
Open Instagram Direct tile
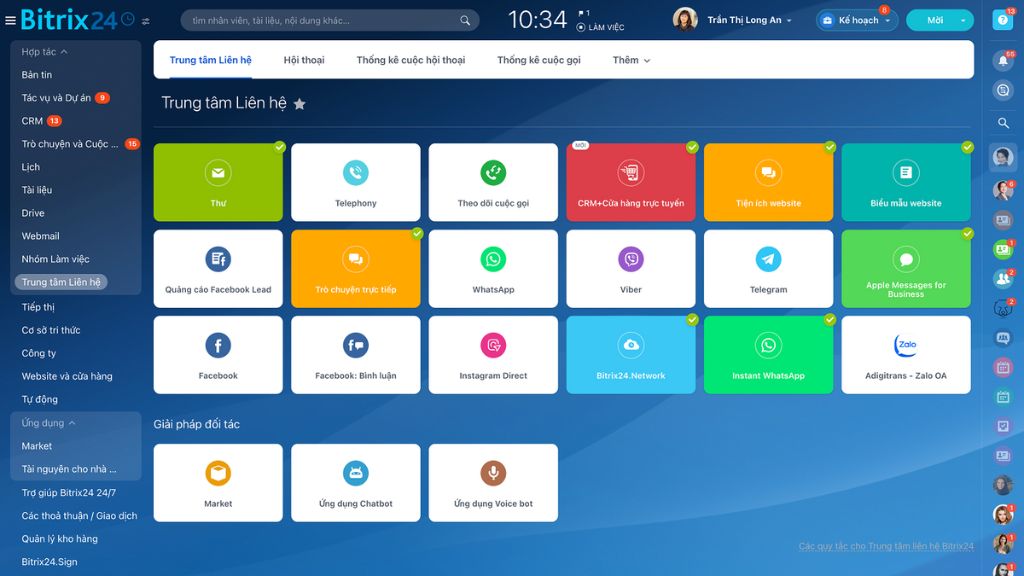[493, 355]
